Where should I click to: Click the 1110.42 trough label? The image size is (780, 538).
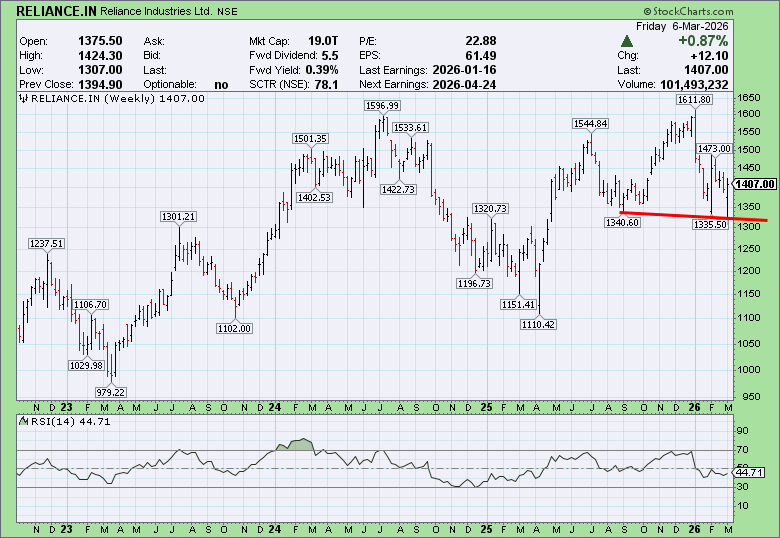(x=538, y=325)
